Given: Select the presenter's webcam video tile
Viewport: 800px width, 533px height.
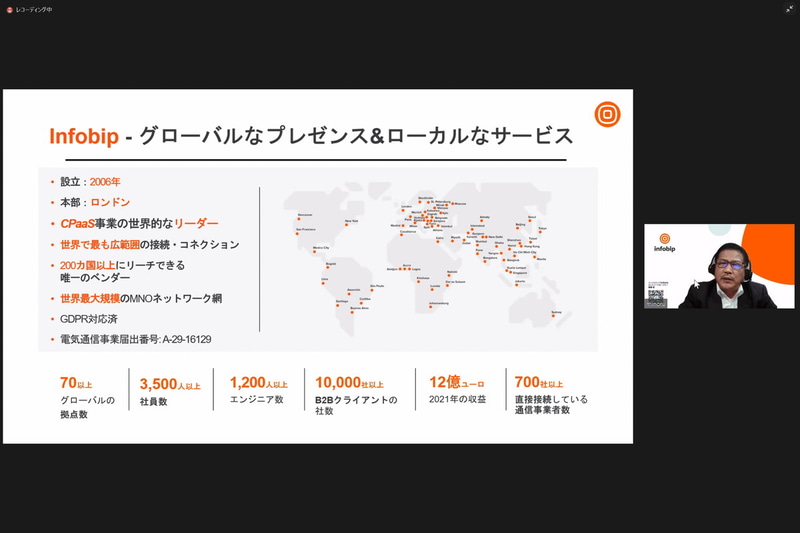Looking at the screenshot, I should (x=719, y=266).
